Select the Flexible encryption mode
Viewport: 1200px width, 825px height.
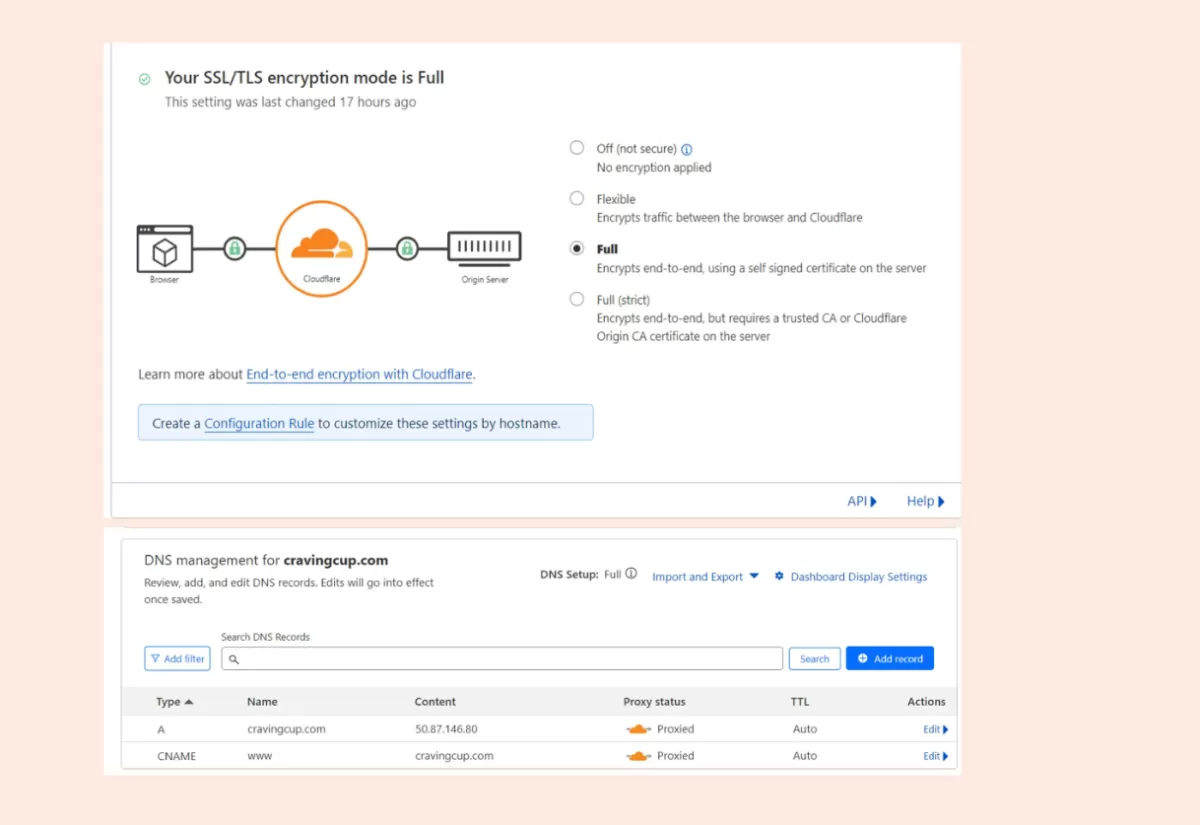[x=577, y=198]
